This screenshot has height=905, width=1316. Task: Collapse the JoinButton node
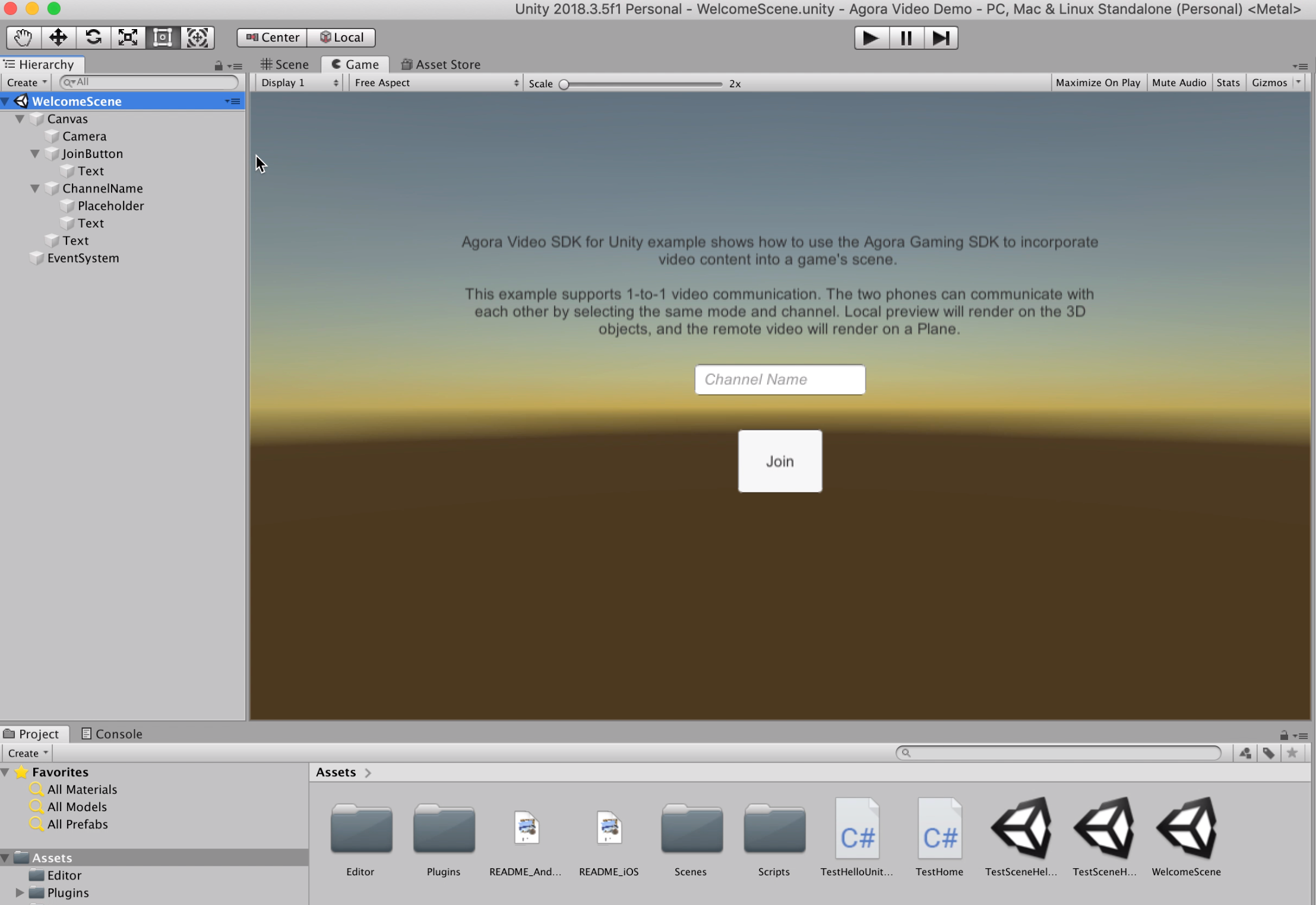35,154
